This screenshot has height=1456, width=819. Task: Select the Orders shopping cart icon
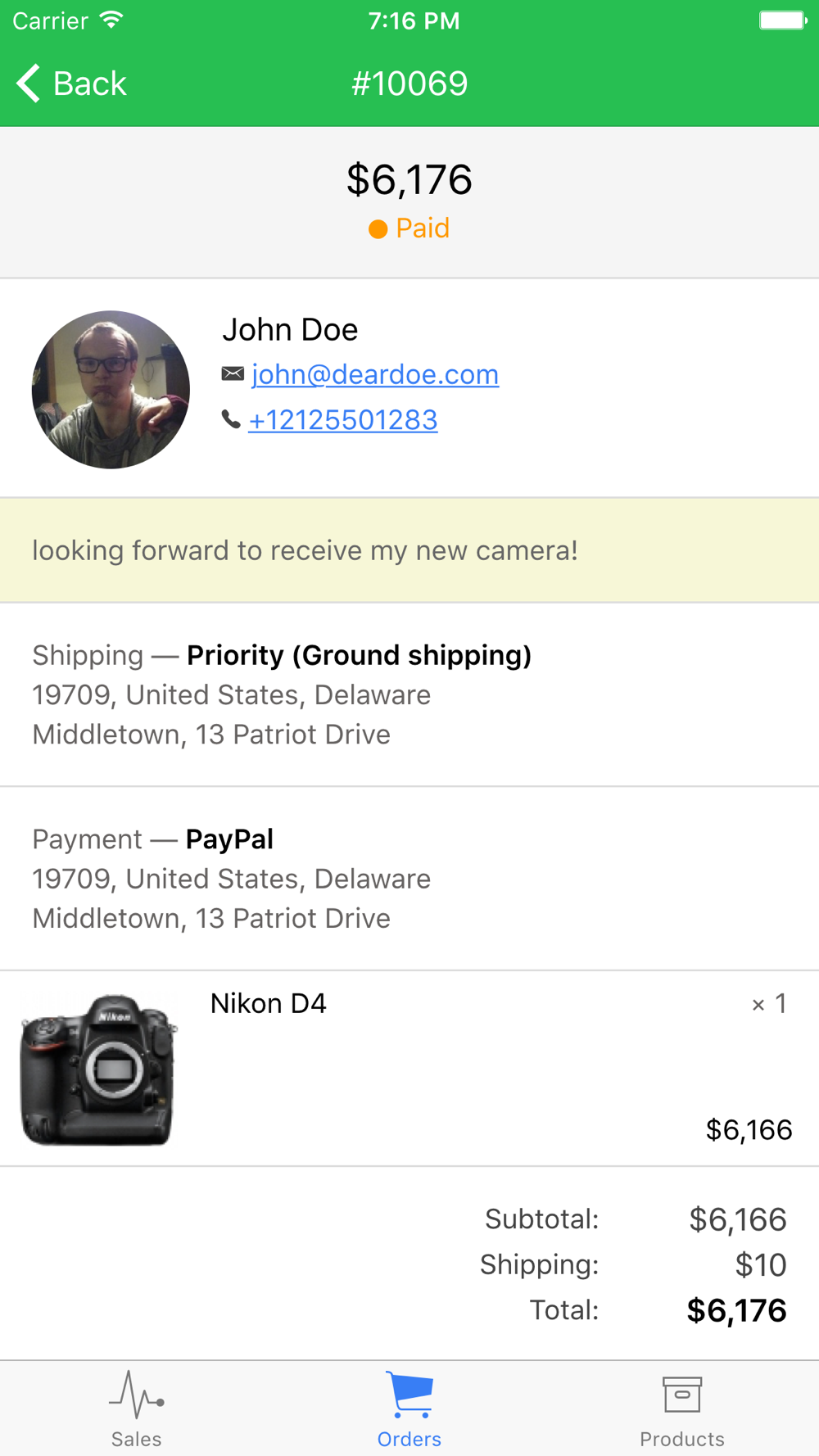[x=409, y=1394]
